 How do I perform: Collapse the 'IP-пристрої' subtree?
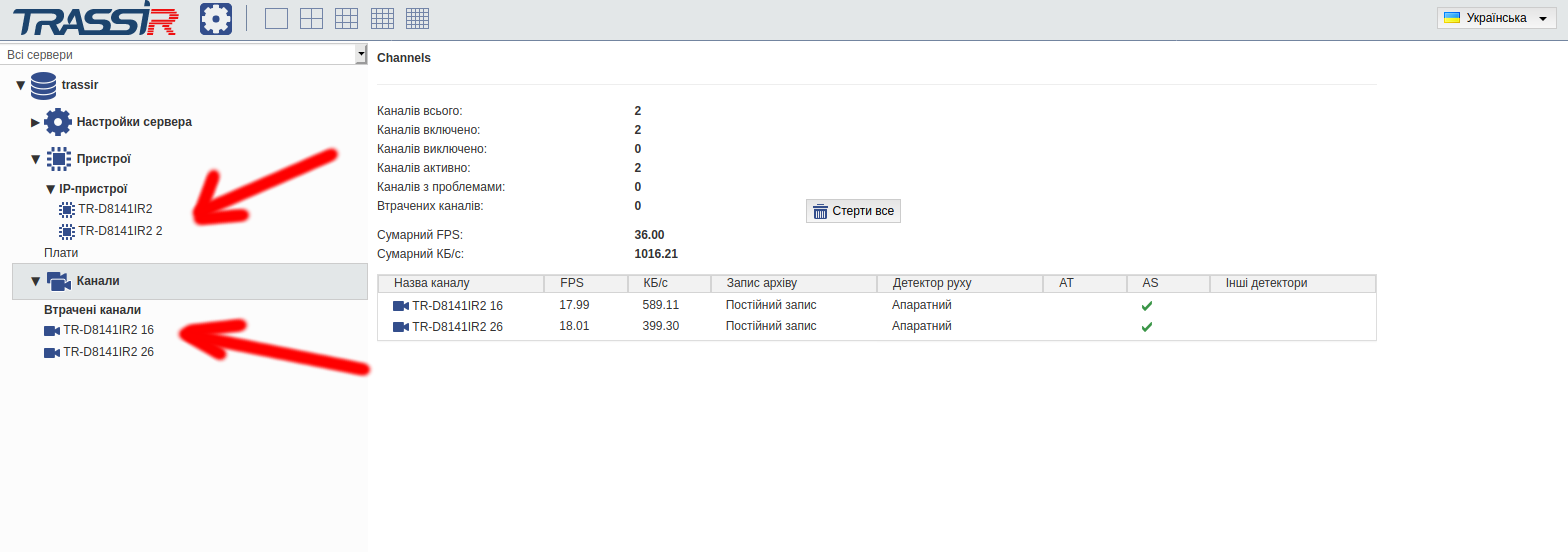click(51, 189)
